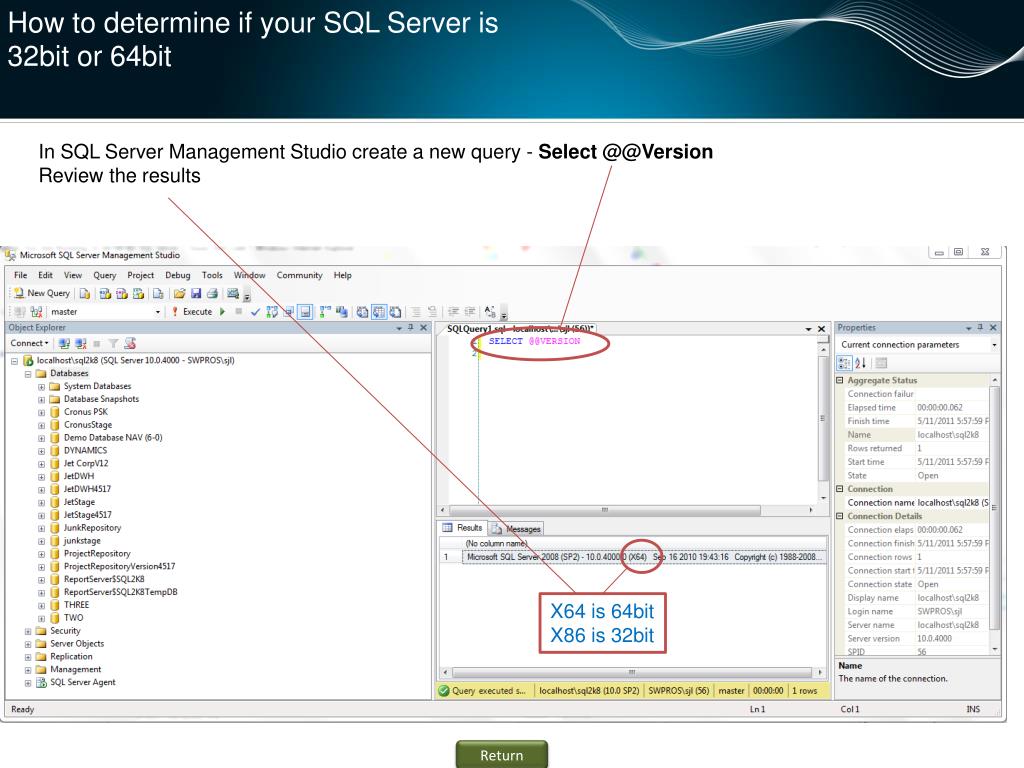Open the Tools menu
The width and height of the screenshot is (1024, 768).
point(212,276)
